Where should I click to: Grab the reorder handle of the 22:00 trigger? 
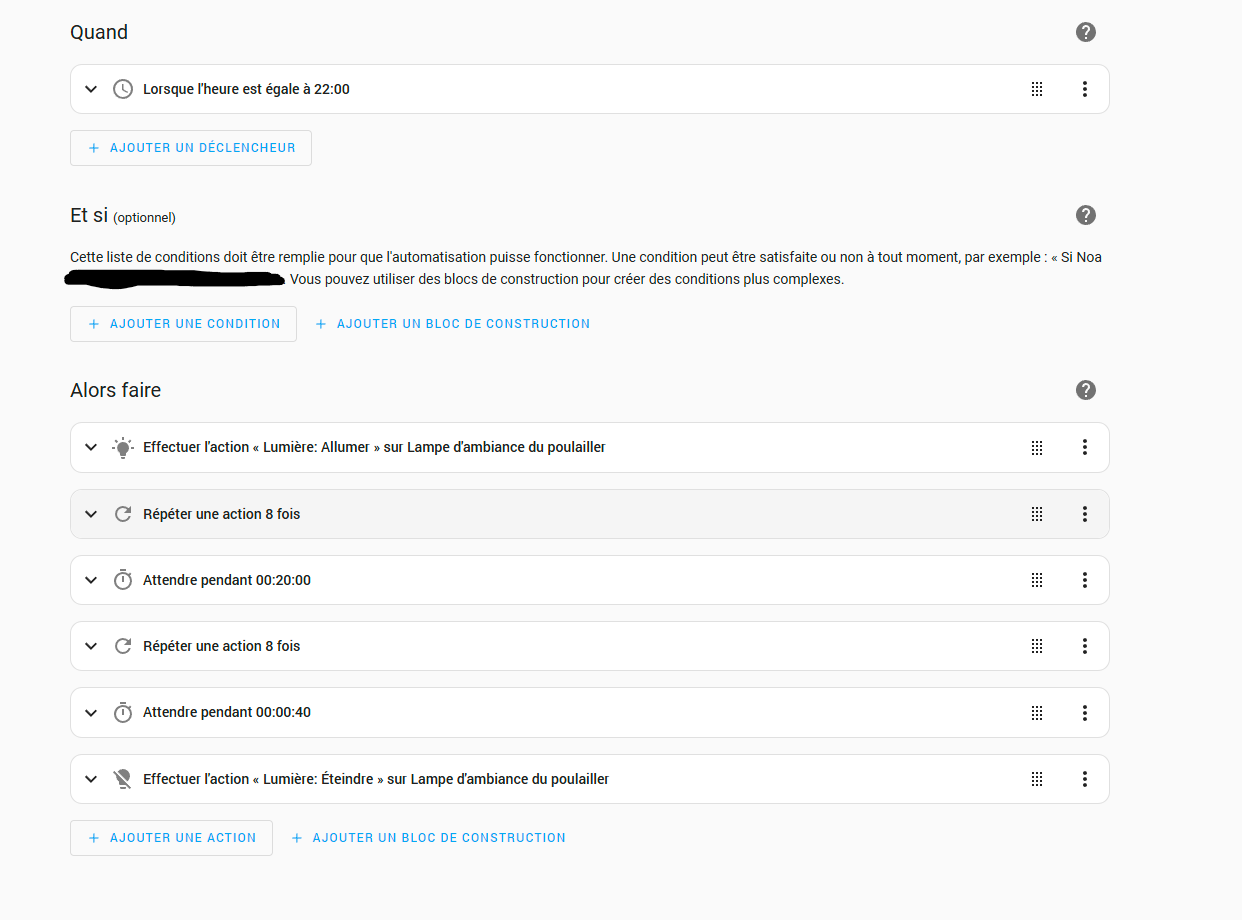pyautogui.click(x=1037, y=89)
